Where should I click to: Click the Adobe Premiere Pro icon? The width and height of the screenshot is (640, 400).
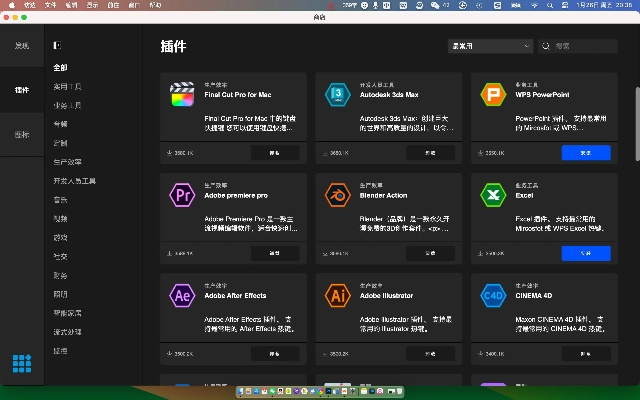click(182, 195)
